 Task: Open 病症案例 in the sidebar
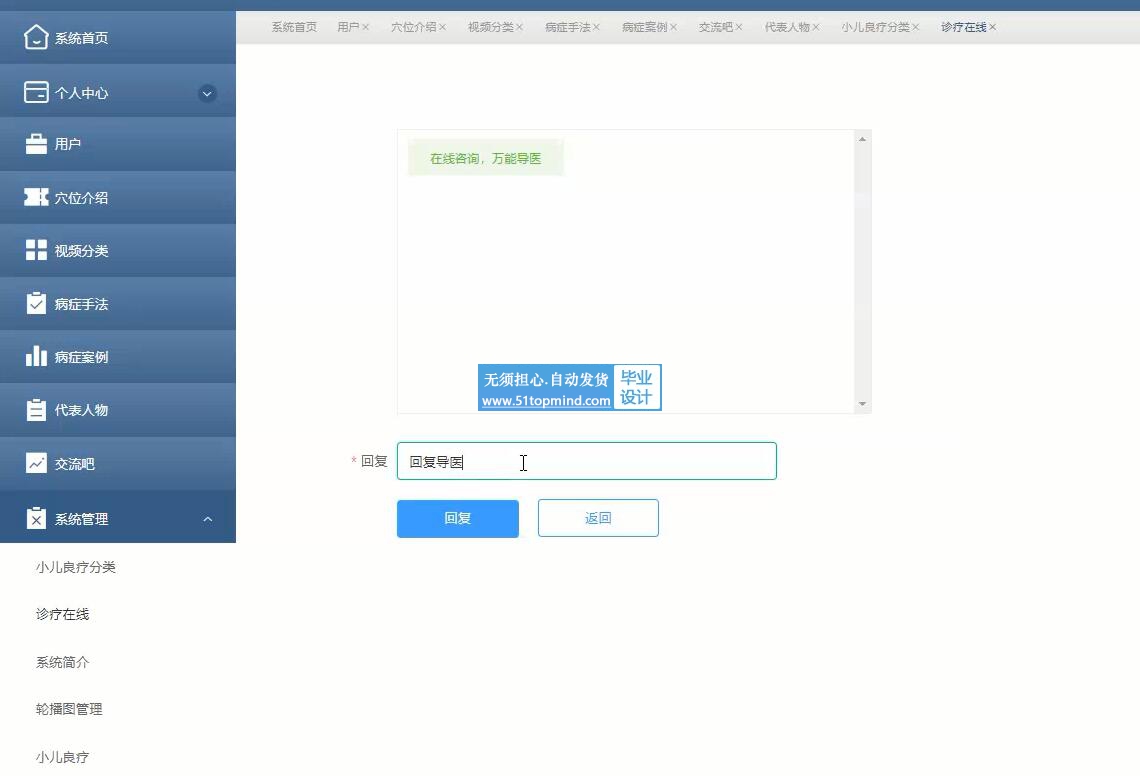(x=118, y=356)
